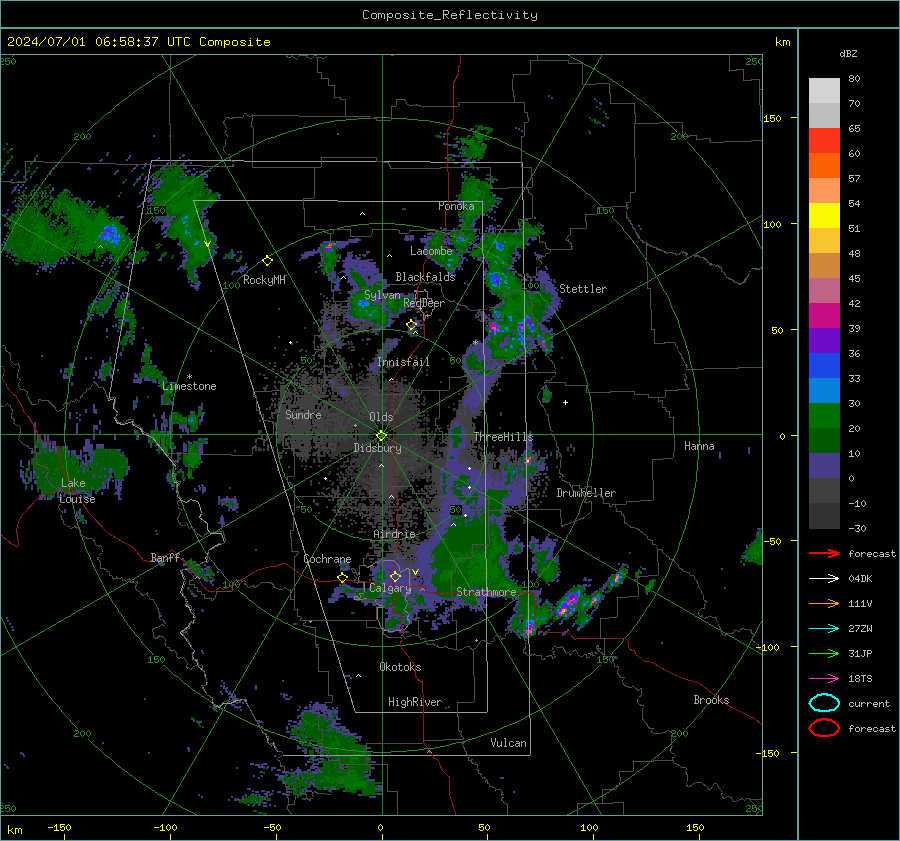Click the Drumheller town label
This screenshot has height=841, width=900.
(586, 493)
